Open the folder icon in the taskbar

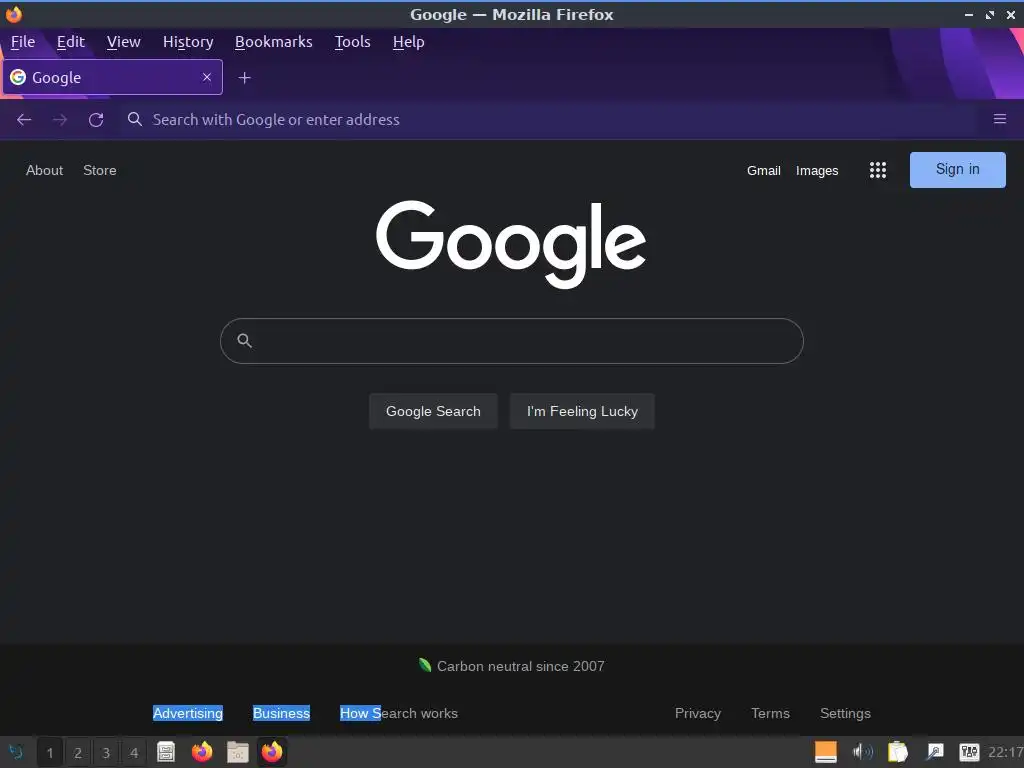[238, 752]
